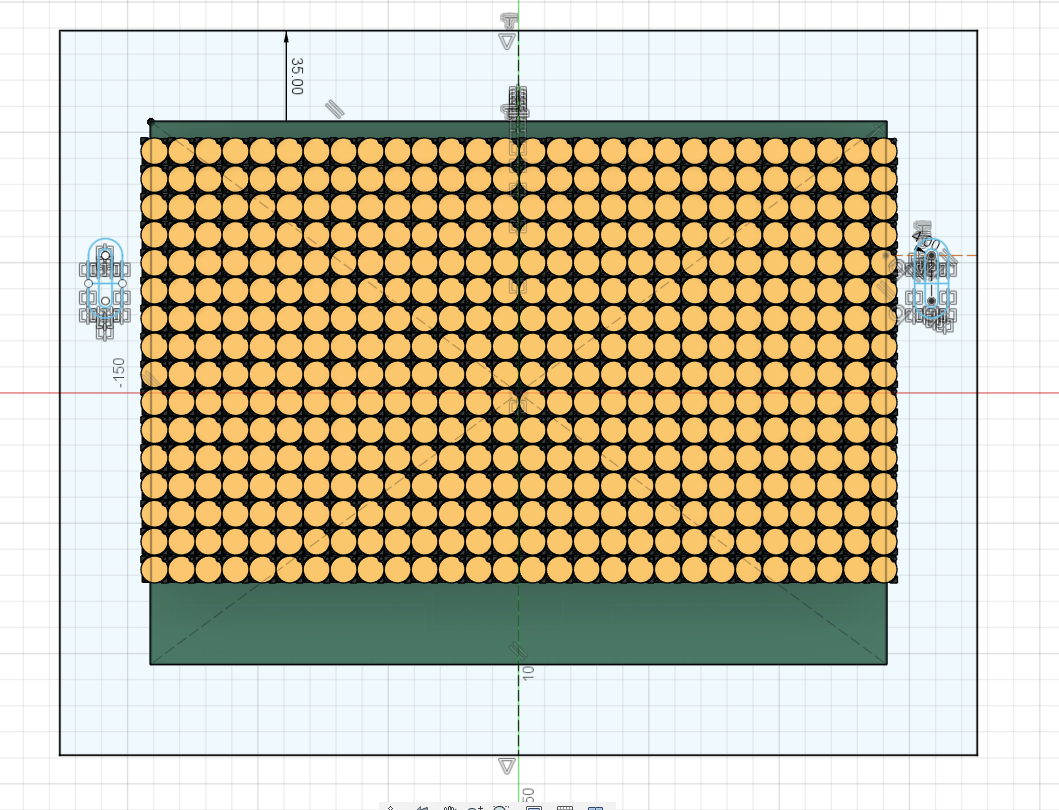Select sketch point at green rectangle's top-left corner

click(x=150, y=122)
